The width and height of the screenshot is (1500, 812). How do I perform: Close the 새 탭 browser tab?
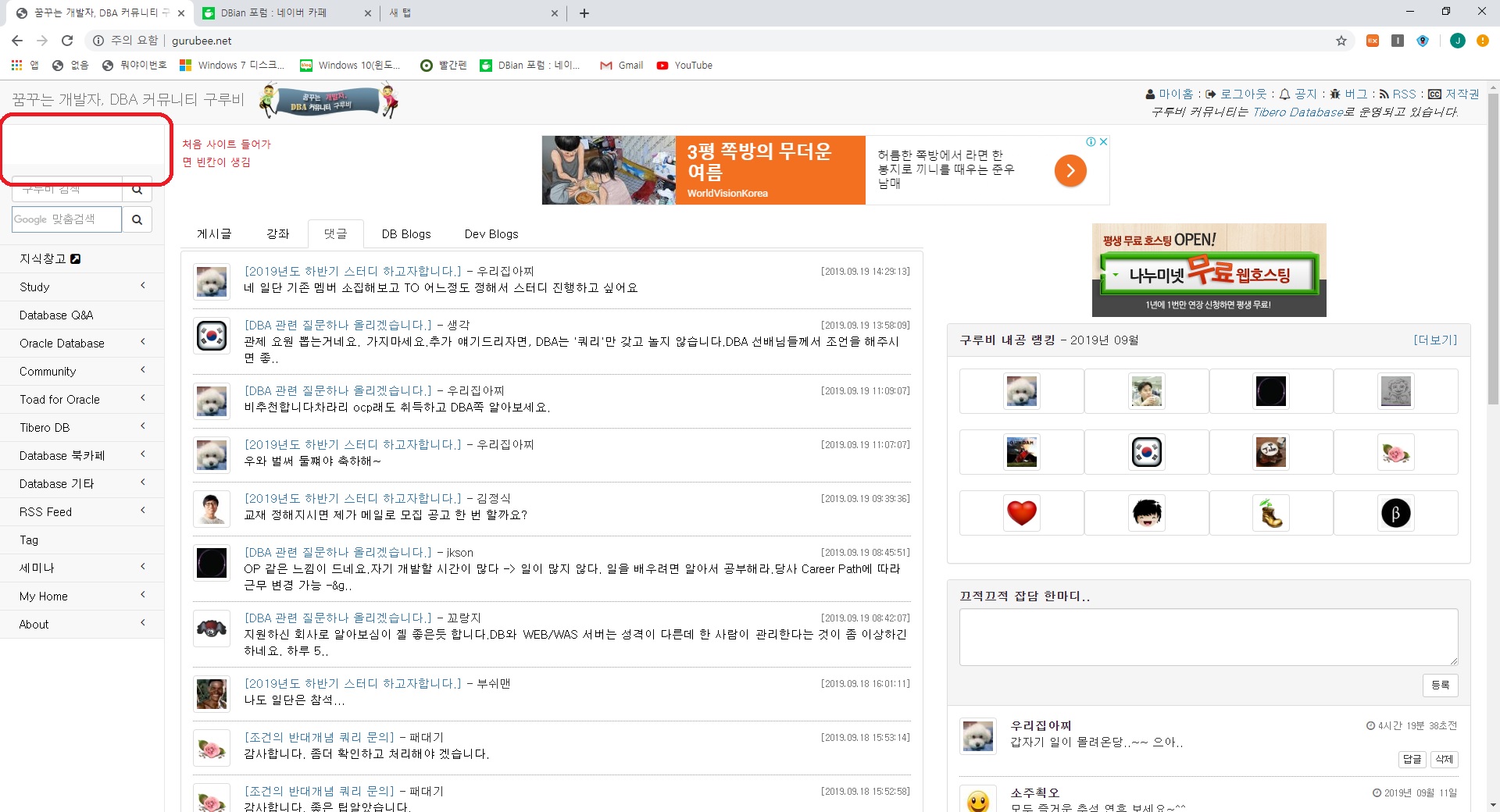554,12
